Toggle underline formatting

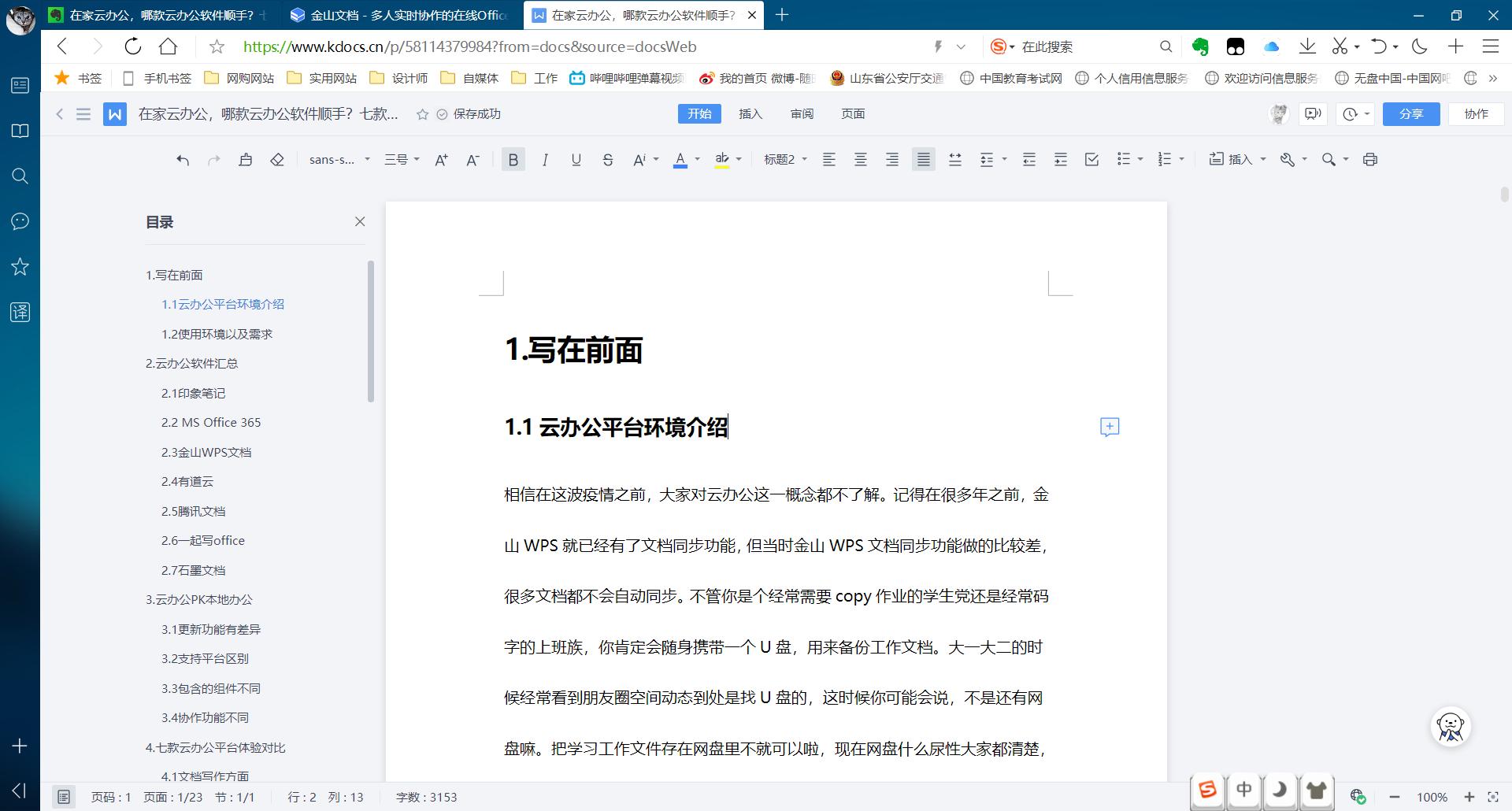point(576,159)
